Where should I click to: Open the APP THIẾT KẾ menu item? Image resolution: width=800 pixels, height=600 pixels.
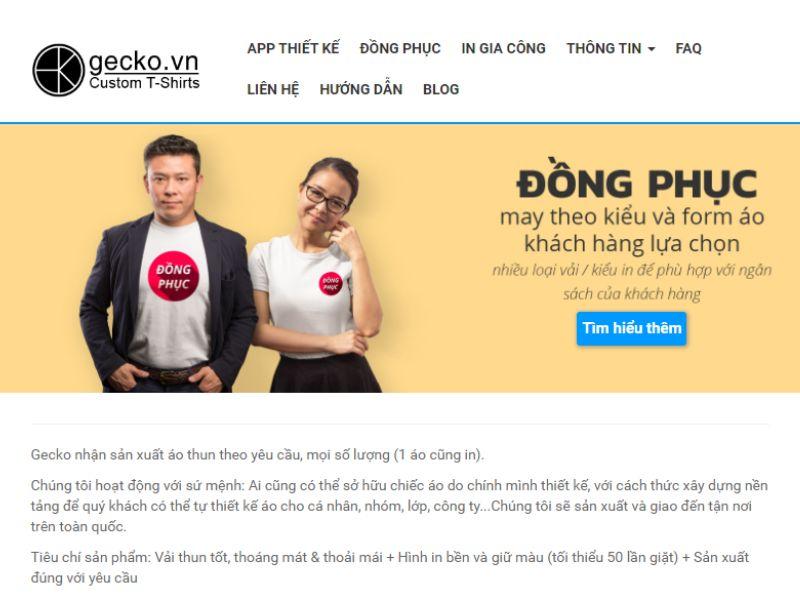pos(293,48)
